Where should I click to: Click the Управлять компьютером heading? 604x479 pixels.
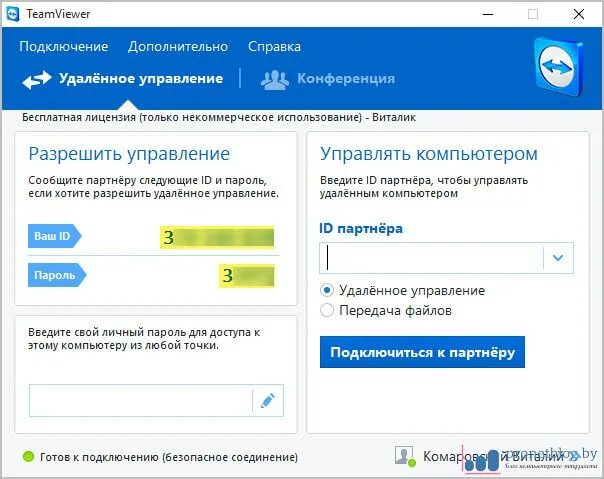click(429, 154)
